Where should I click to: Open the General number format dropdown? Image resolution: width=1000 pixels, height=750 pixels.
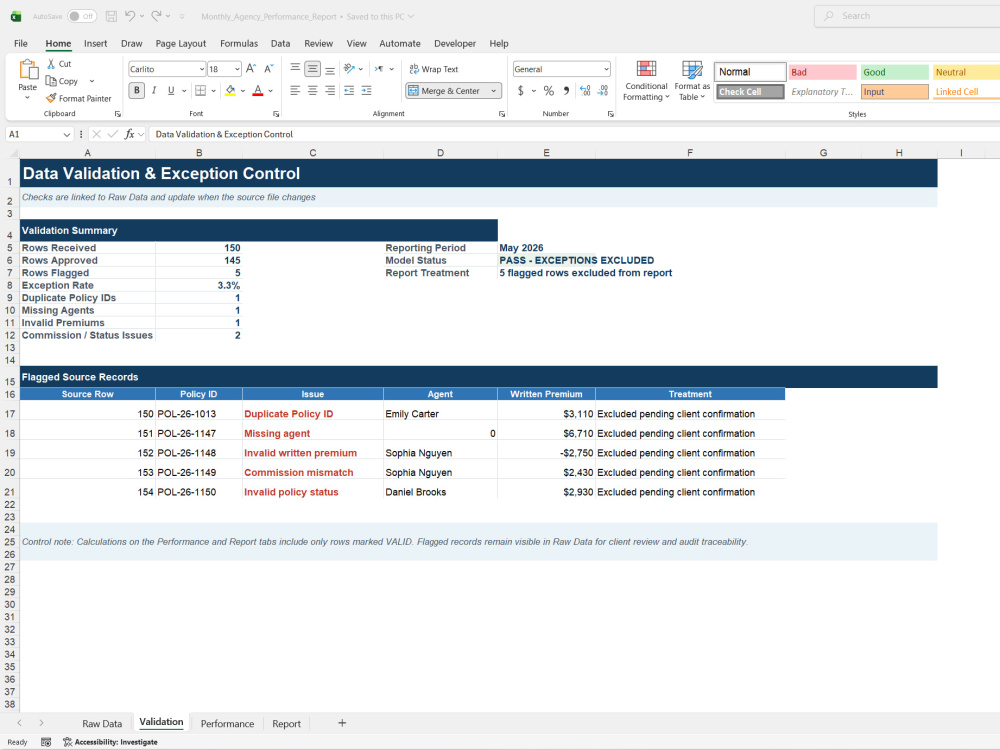606,69
